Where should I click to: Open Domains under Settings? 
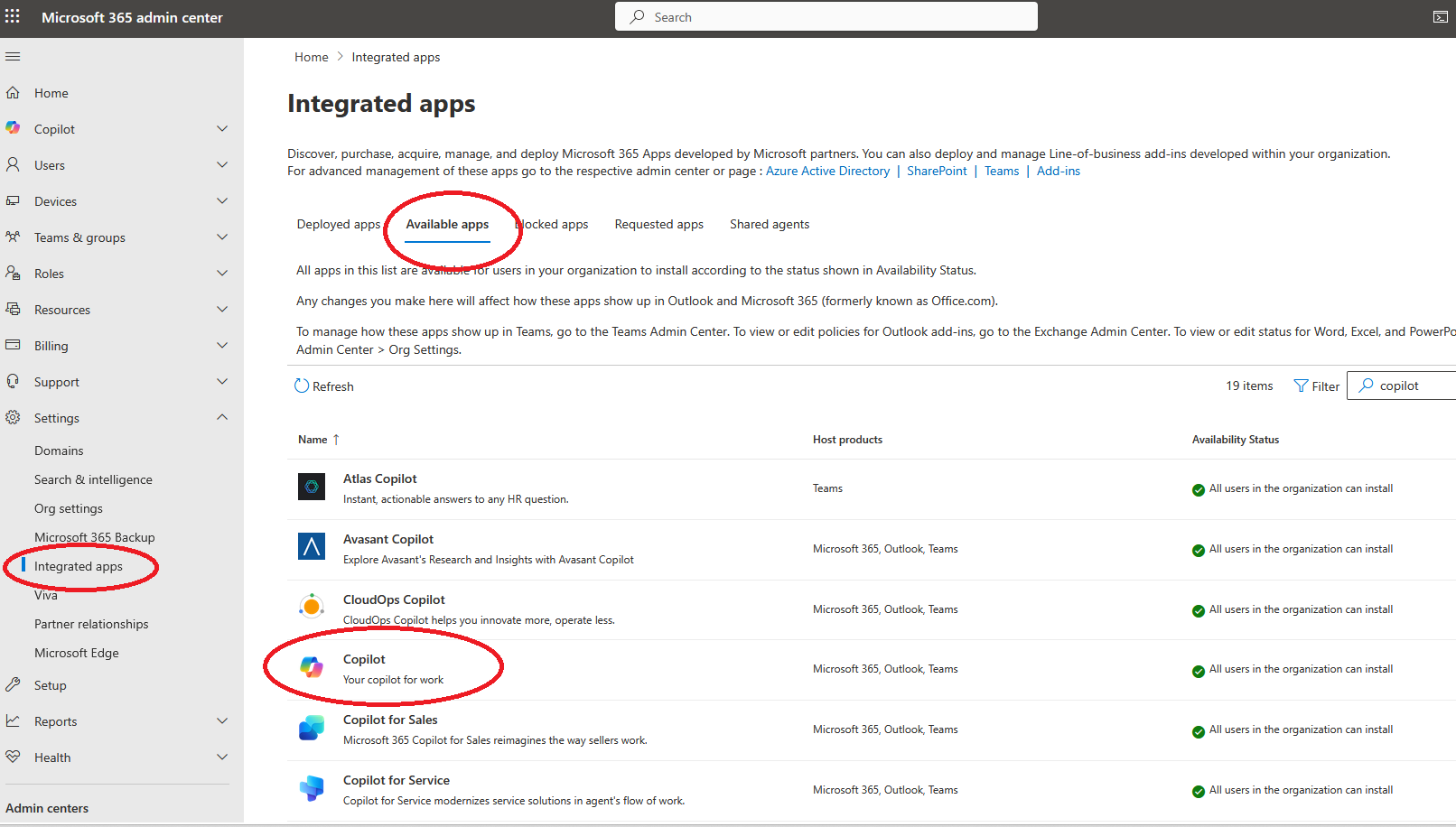pos(59,451)
